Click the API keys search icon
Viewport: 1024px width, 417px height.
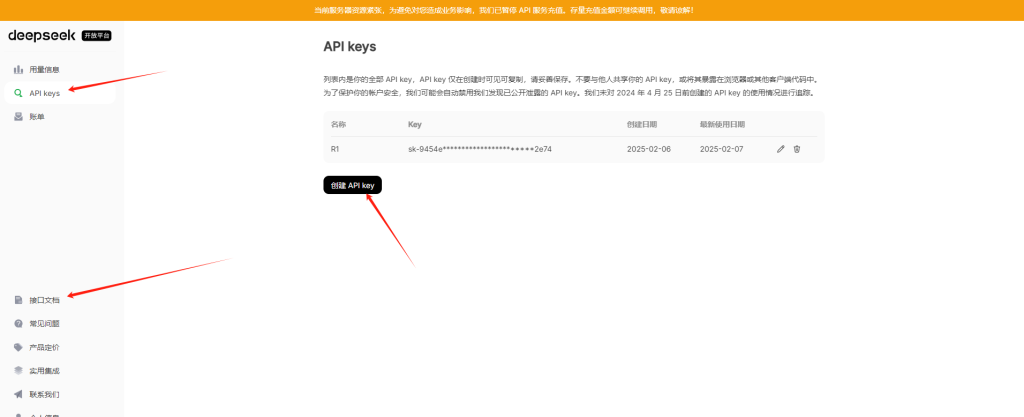pos(19,93)
